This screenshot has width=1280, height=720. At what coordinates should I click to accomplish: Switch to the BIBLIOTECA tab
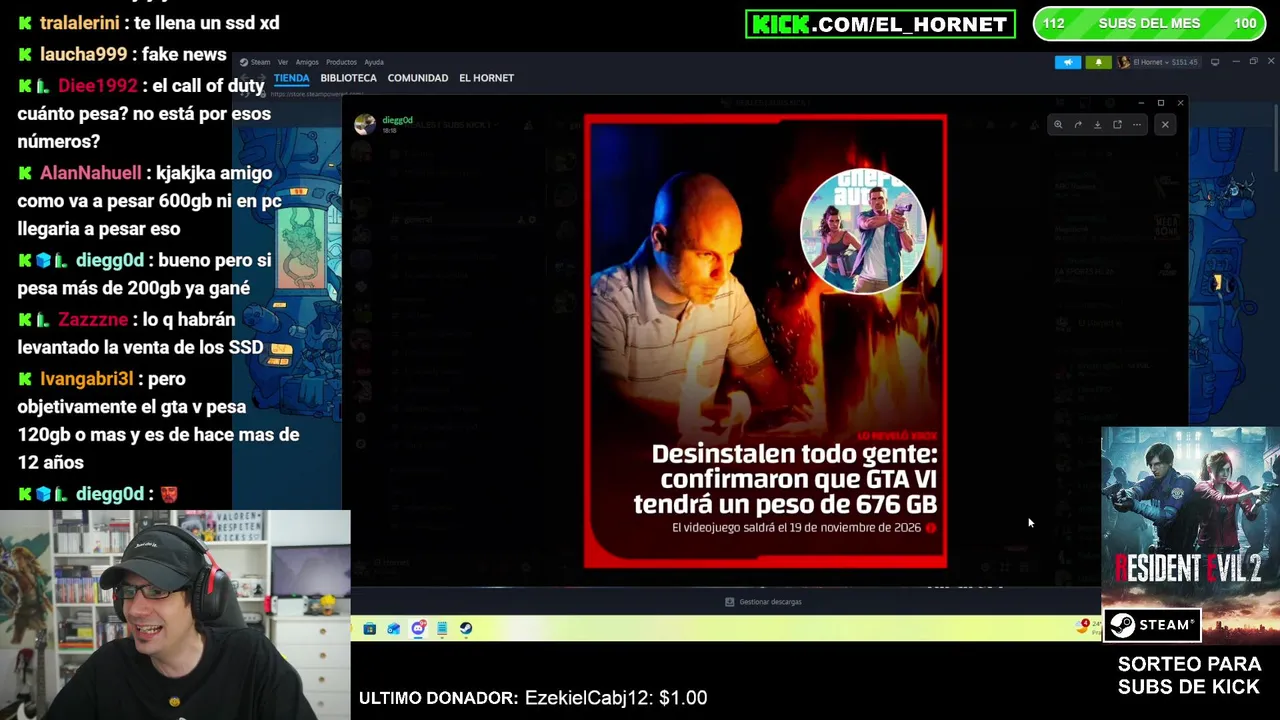348,78
